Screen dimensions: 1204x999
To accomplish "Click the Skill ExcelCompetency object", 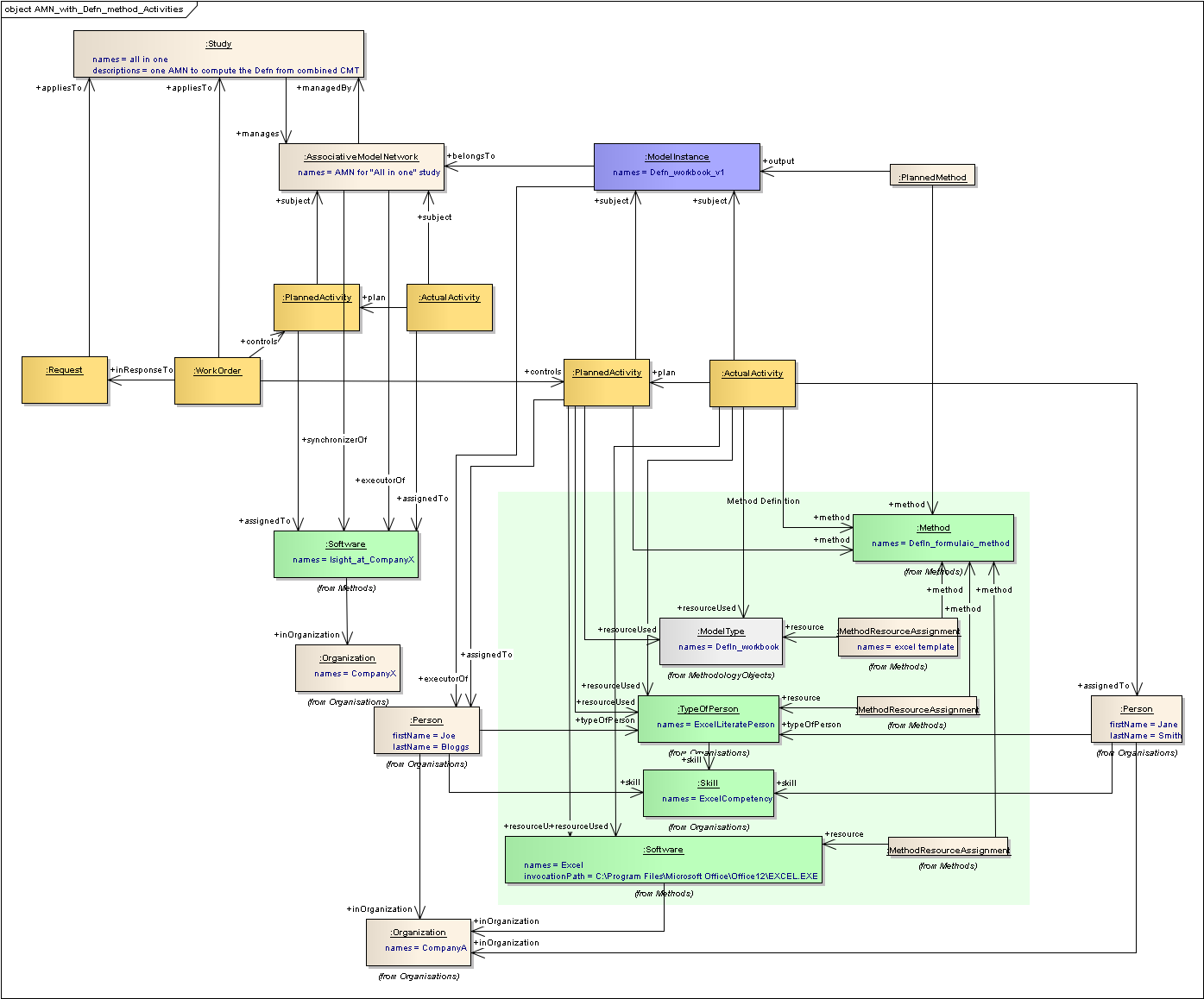I will tap(708, 793).
